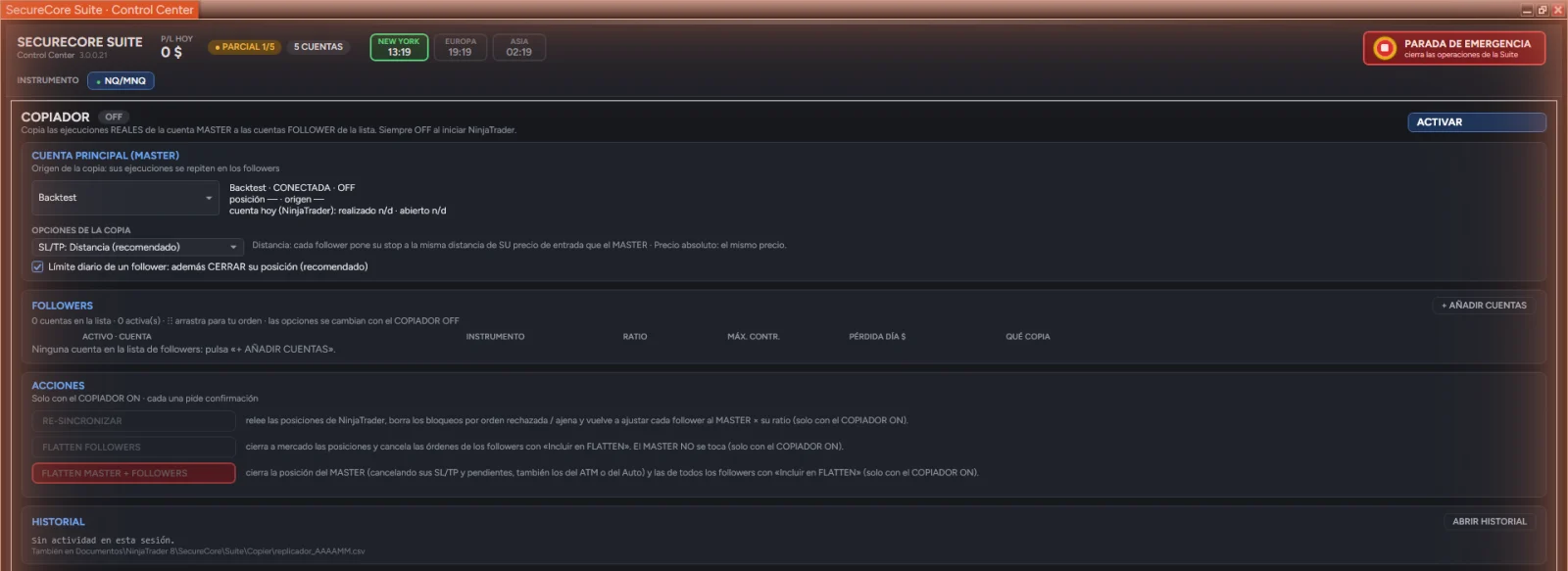
Task: Click the red FLATTEN MASTER + FOLLOWERS button
Action: click(134, 473)
